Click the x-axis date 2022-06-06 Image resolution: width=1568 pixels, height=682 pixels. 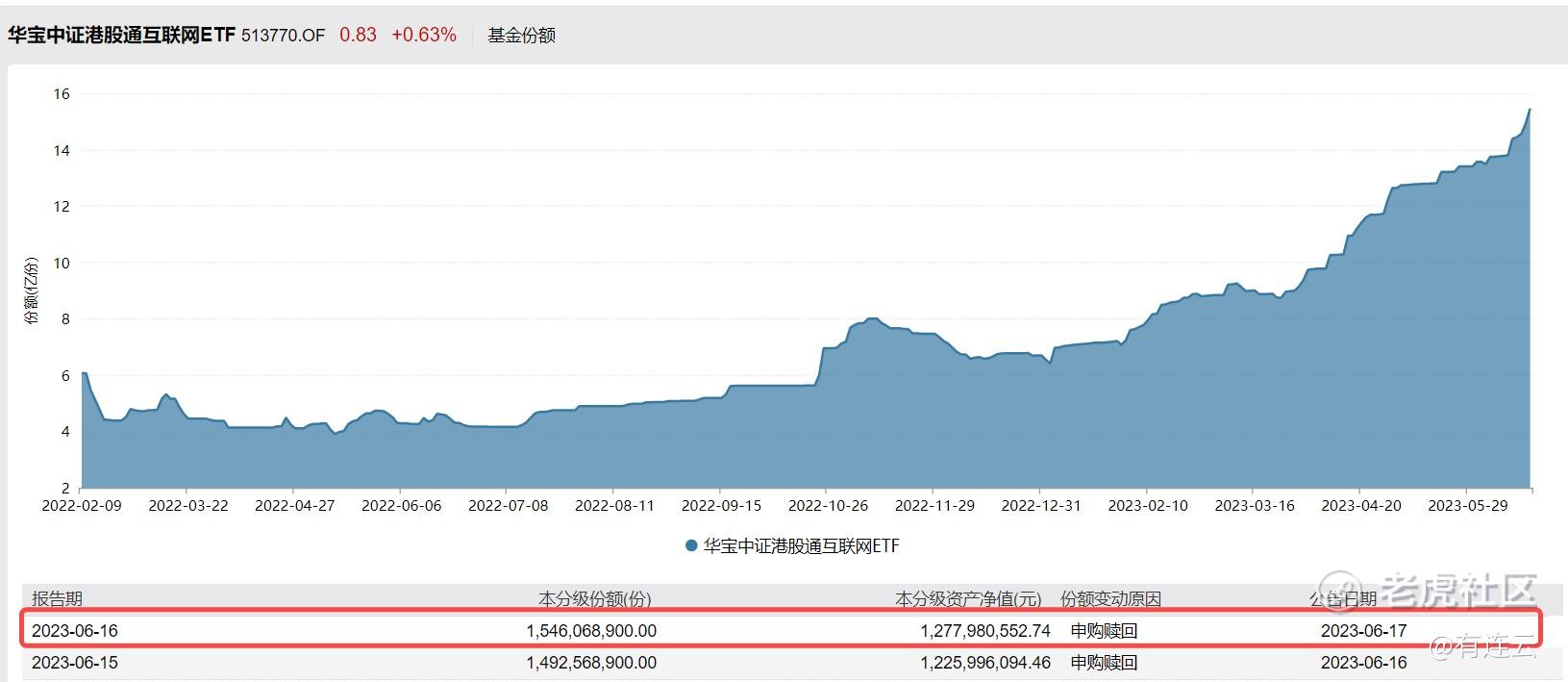tap(402, 506)
